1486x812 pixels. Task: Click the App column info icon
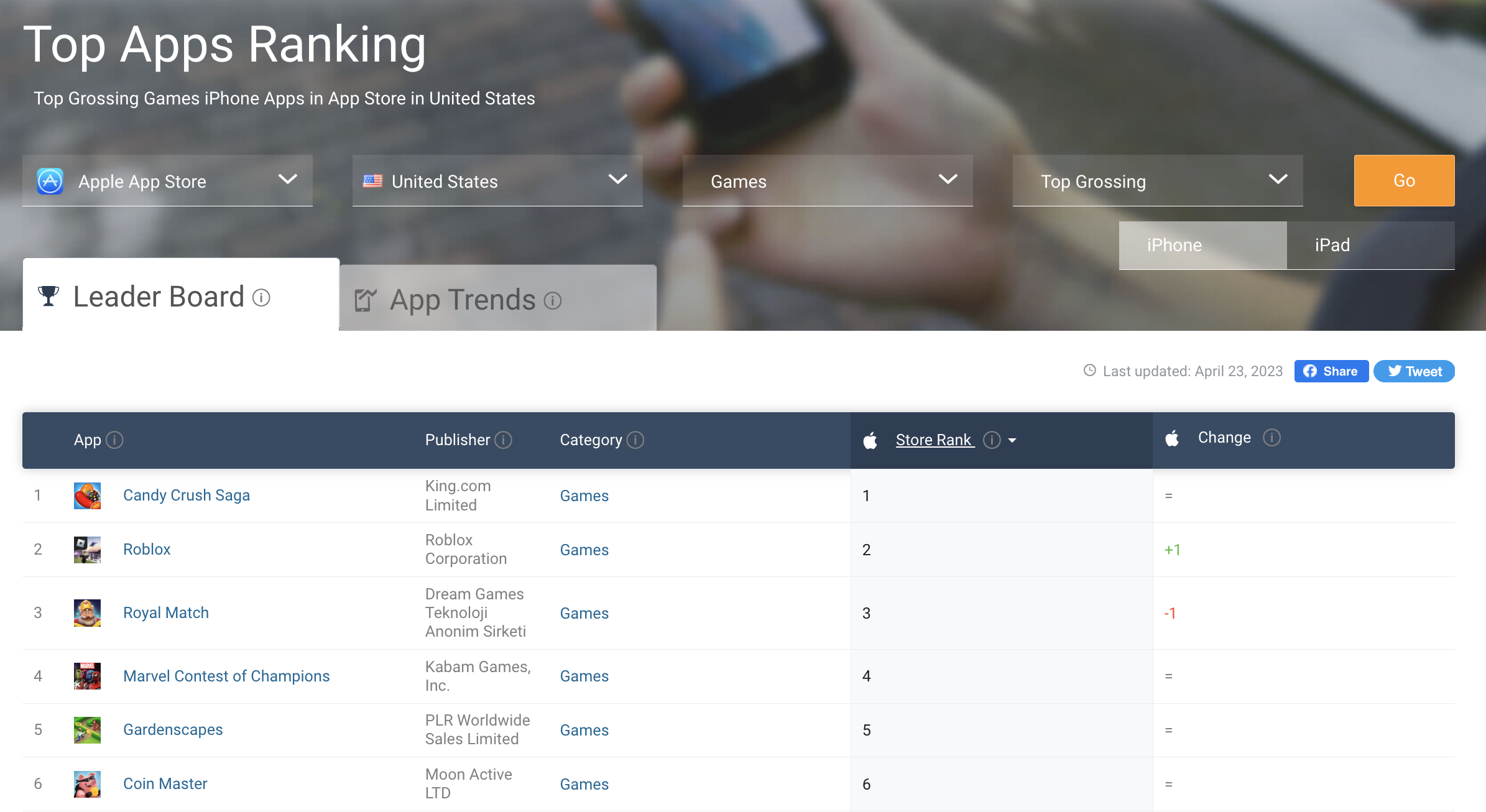[114, 440]
